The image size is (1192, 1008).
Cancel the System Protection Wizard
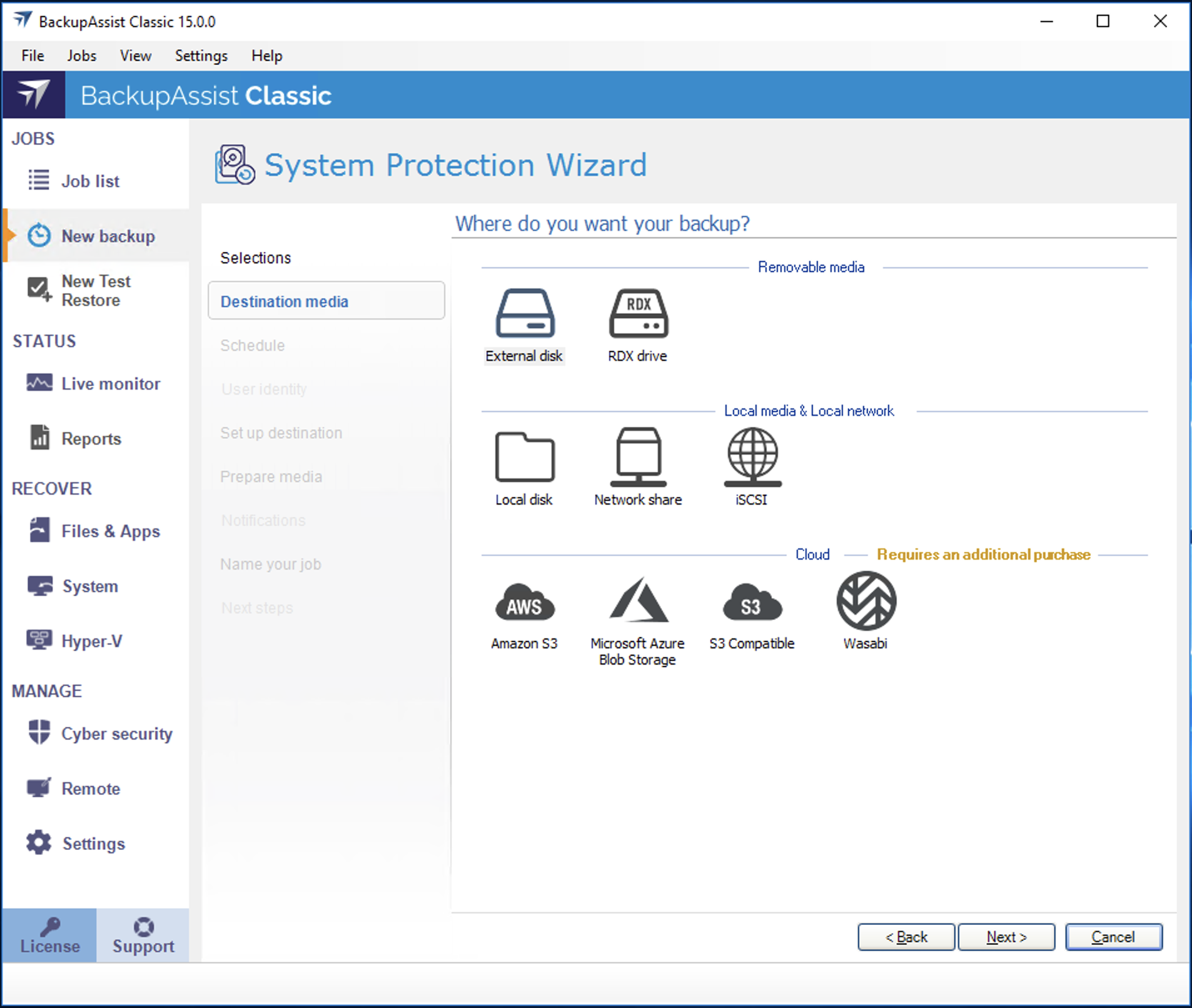1113,937
